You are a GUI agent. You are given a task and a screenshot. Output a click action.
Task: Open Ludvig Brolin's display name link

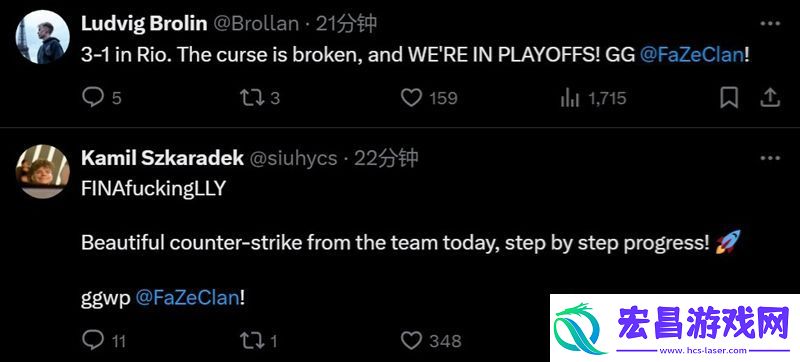tap(144, 23)
